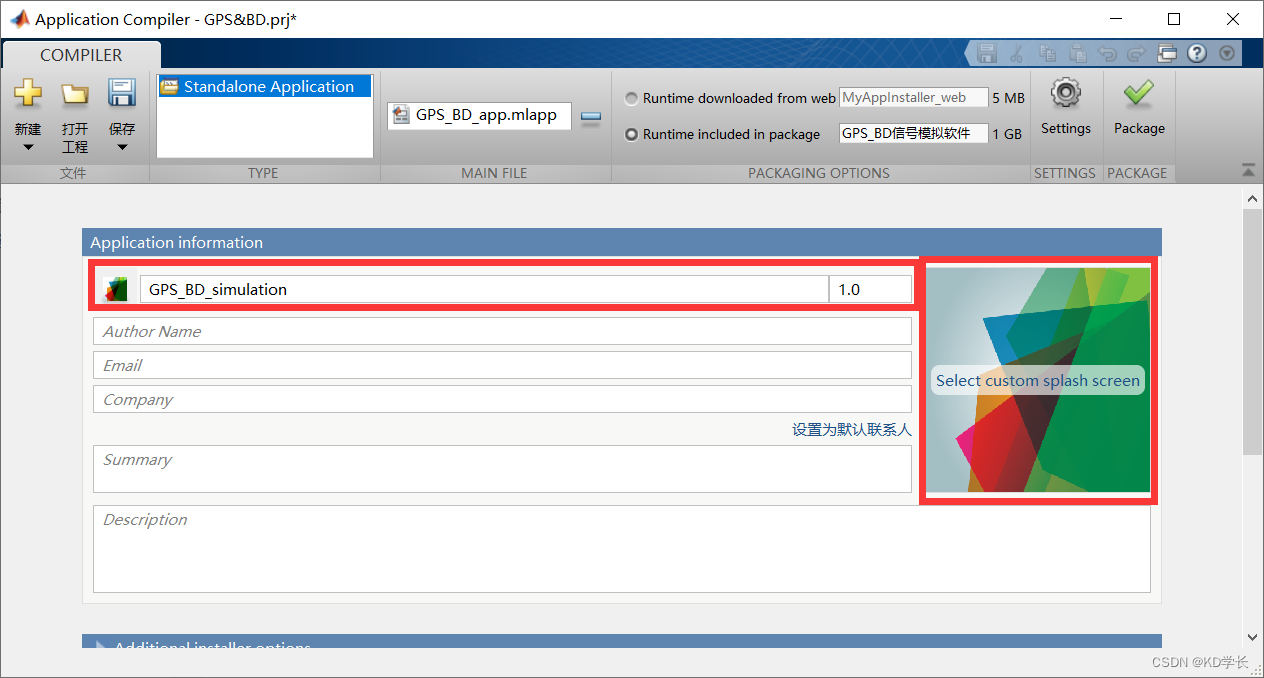Click the Company field

502,399
